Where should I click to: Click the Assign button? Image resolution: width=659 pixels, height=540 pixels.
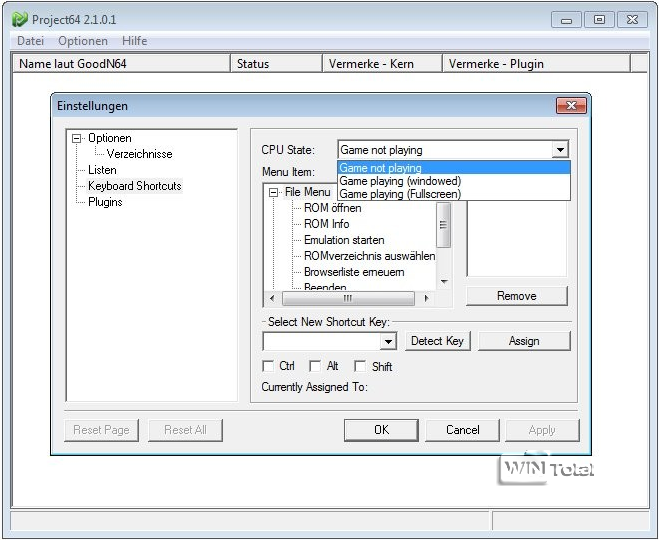click(524, 341)
